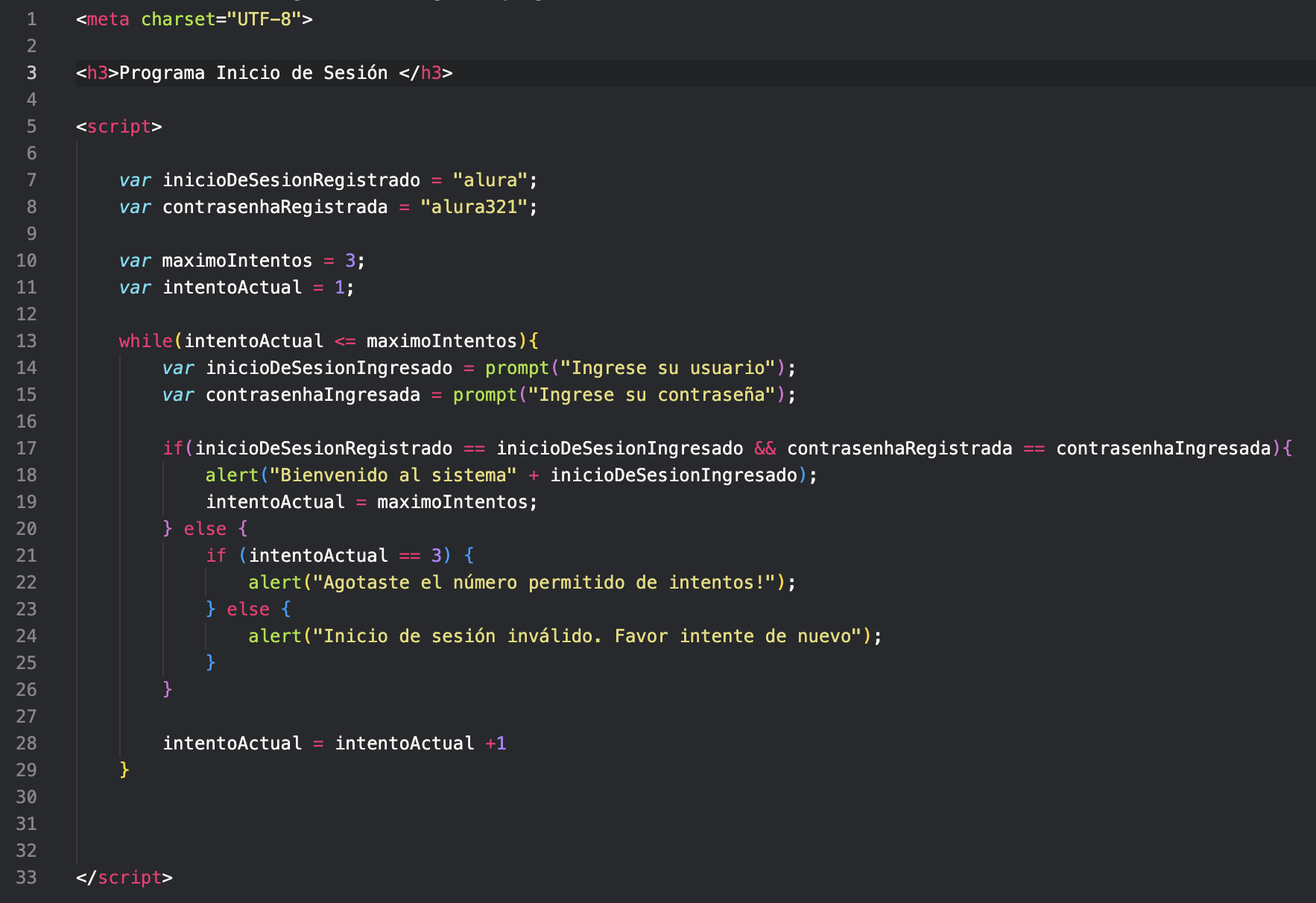This screenshot has width=1316, height=903.
Task: Click maximoIntentos declaration on line 10
Action: (x=237, y=261)
